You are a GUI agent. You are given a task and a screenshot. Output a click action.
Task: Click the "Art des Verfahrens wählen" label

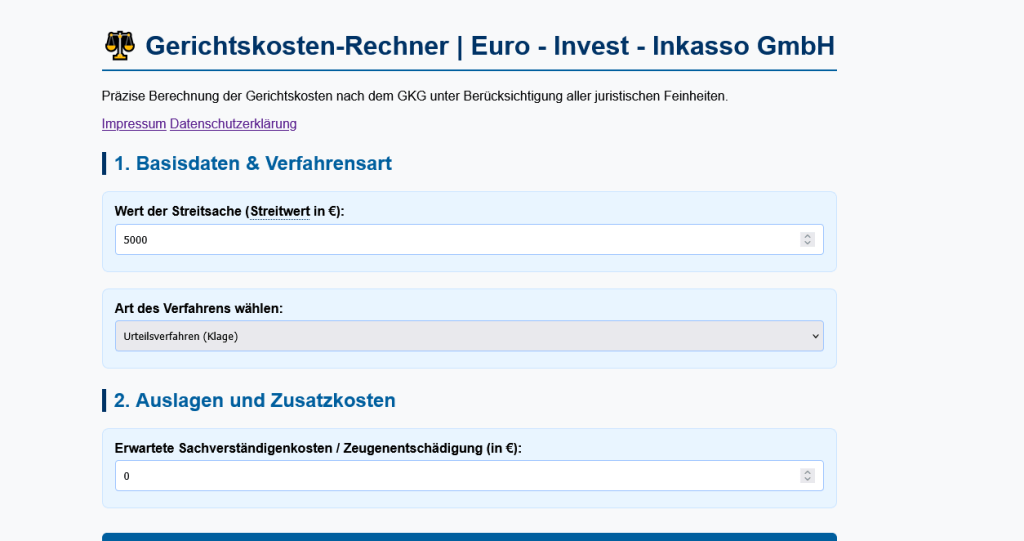[198, 308]
